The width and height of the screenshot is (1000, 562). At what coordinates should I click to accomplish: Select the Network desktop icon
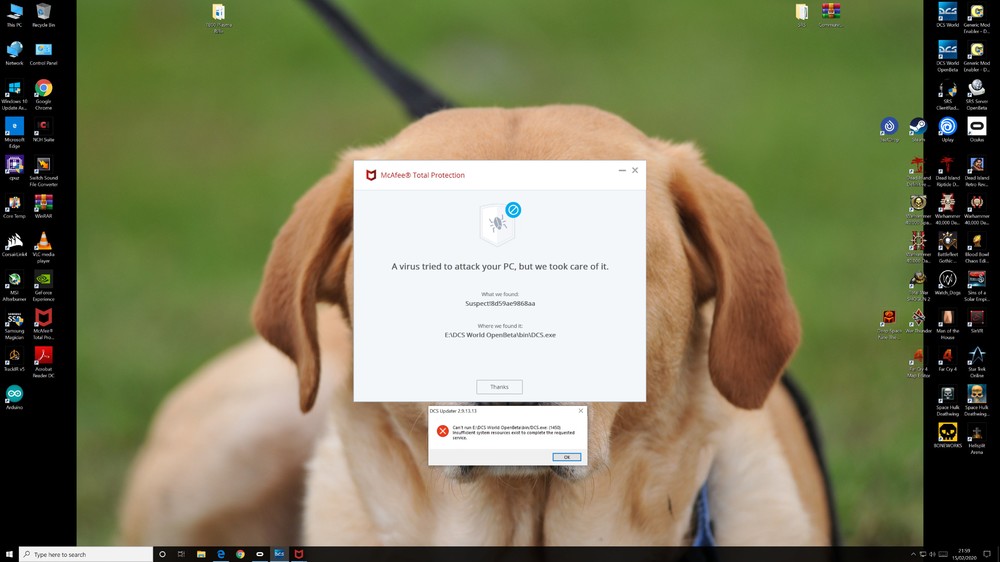click(14, 54)
